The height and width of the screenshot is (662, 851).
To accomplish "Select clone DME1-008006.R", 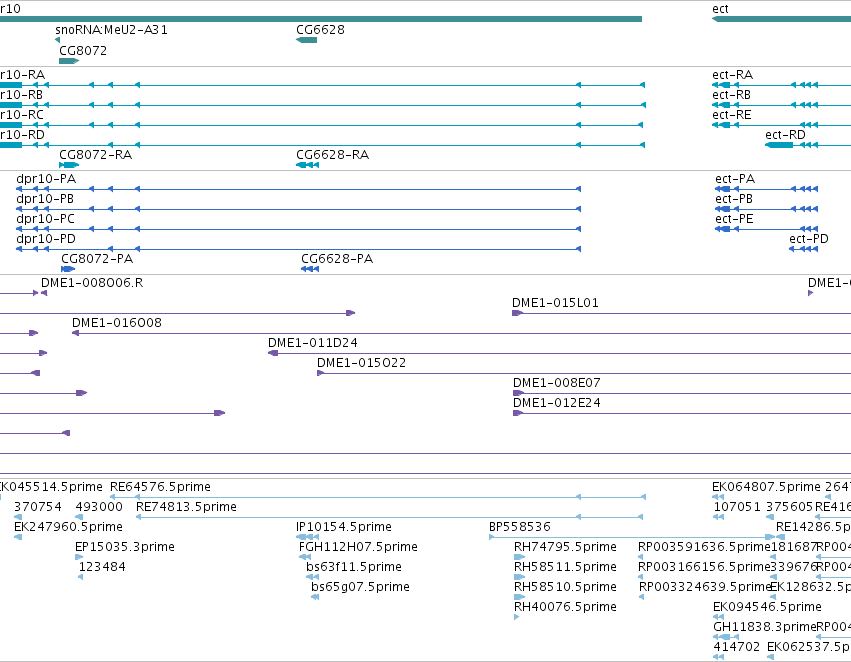I will pyautogui.click(x=92, y=283).
